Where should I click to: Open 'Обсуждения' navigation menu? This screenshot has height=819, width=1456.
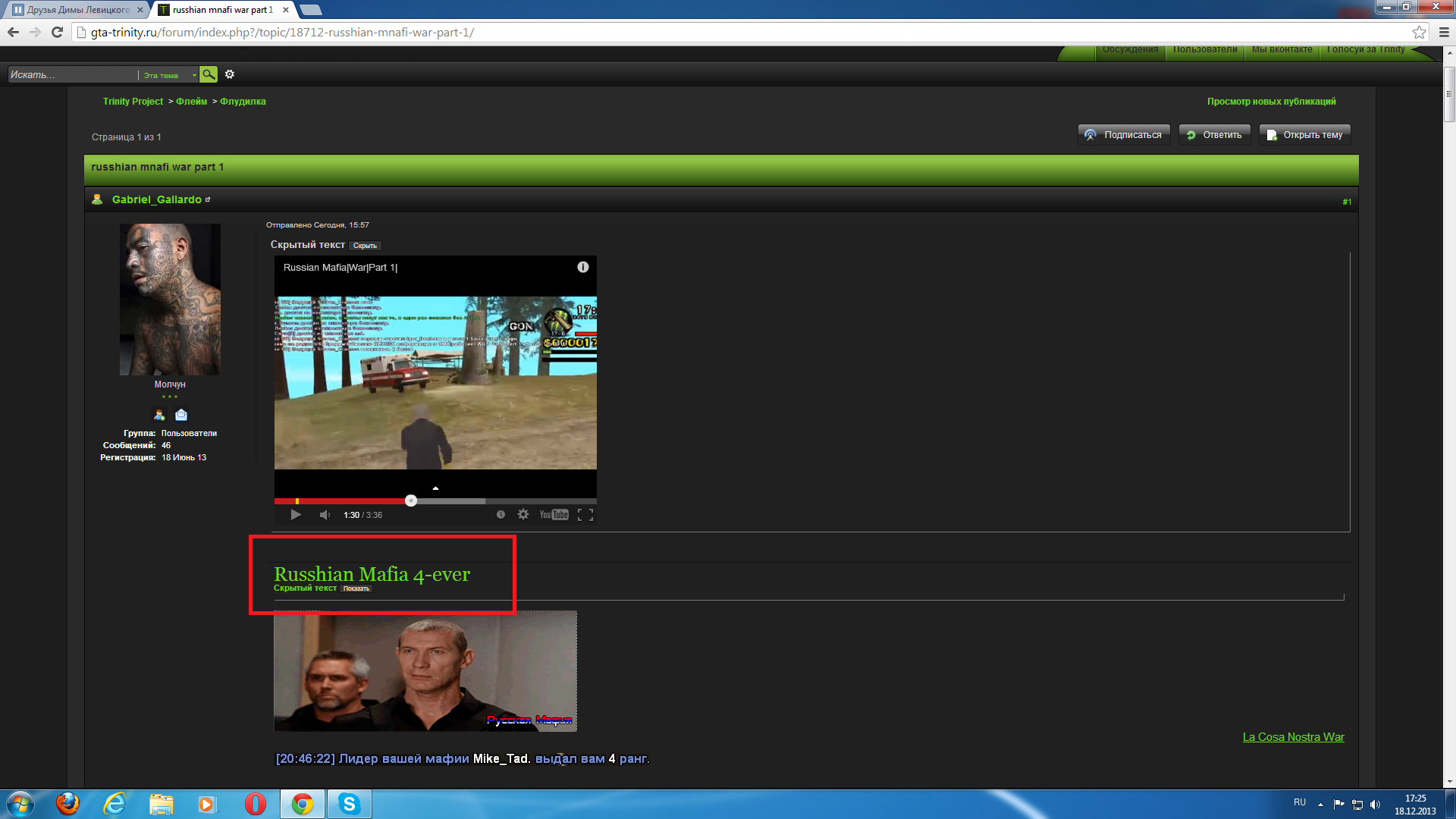[1130, 50]
